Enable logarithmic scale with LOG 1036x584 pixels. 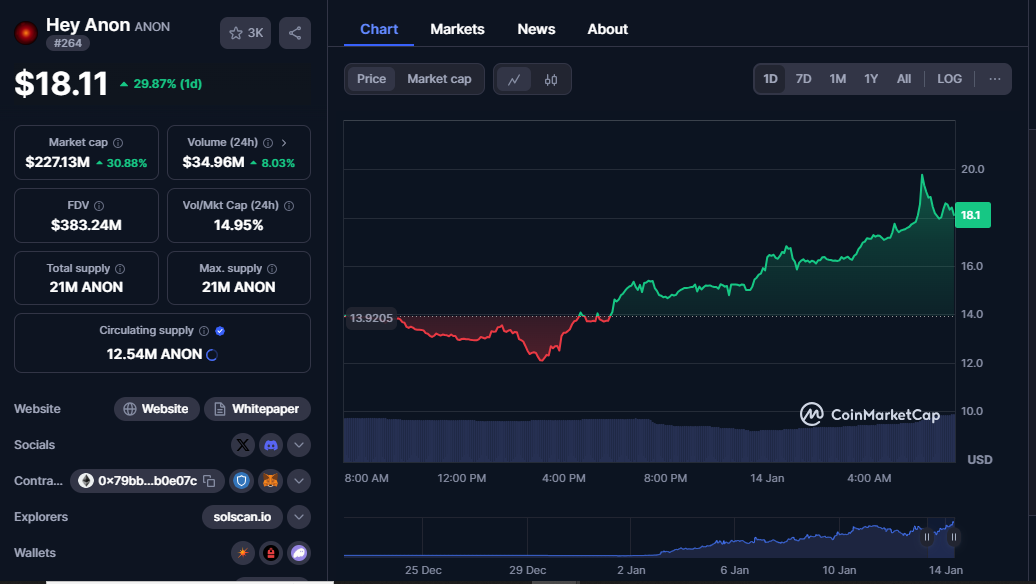(x=948, y=78)
